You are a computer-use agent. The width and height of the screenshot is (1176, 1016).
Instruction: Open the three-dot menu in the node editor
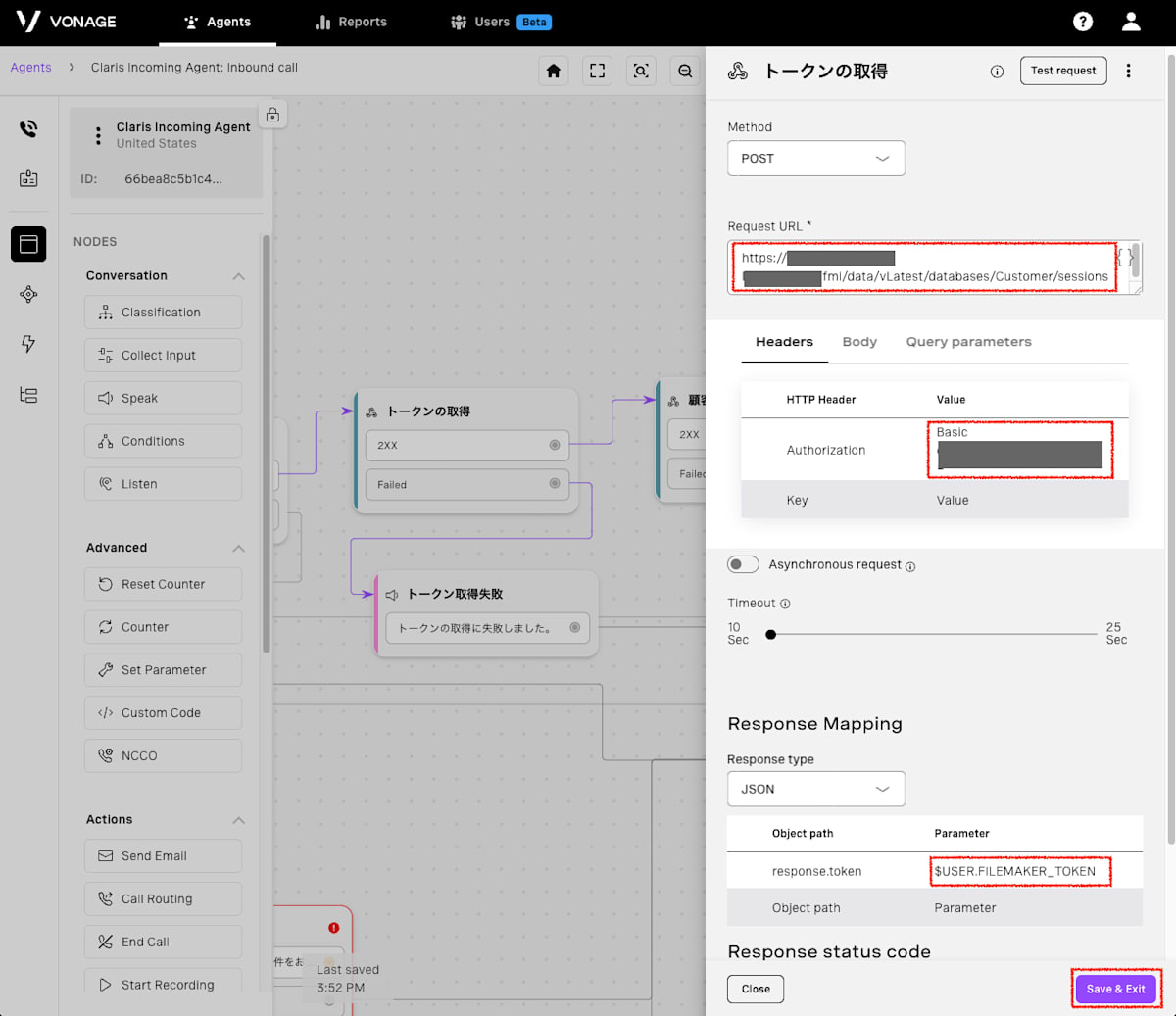pos(1129,71)
